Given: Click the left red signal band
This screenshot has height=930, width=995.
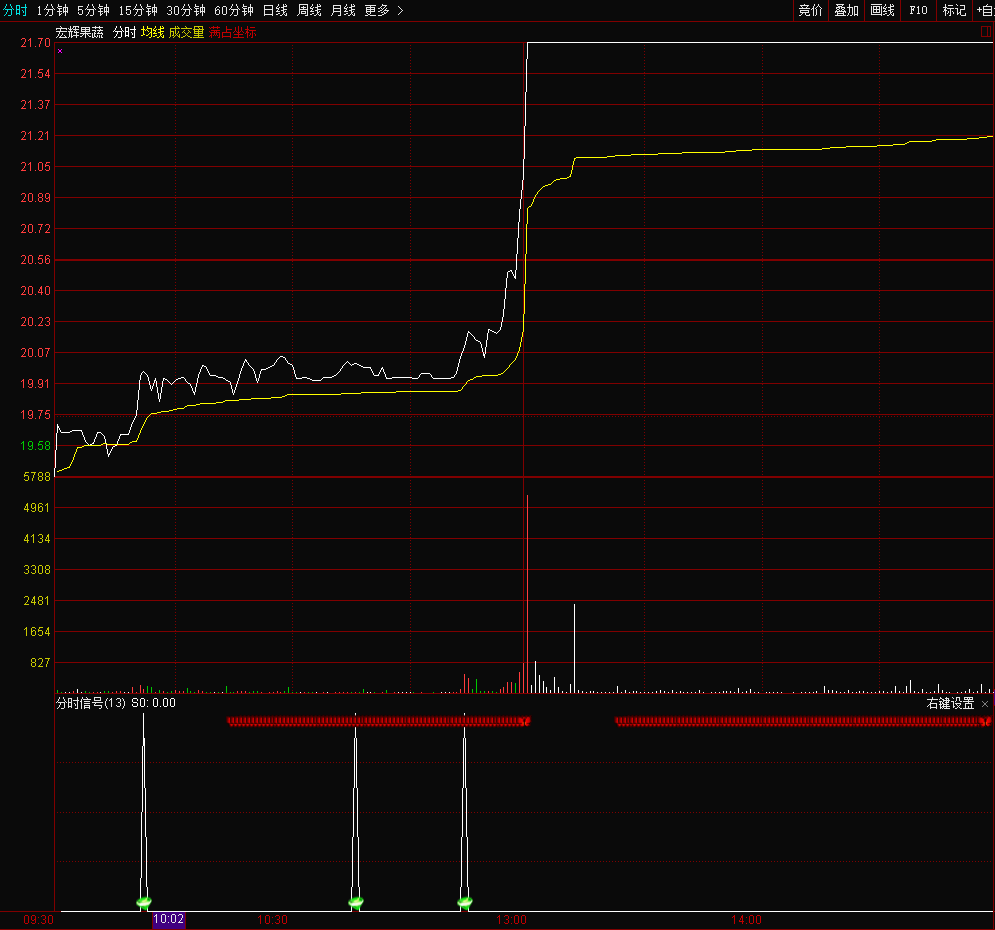Looking at the screenshot, I should [378, 721].
